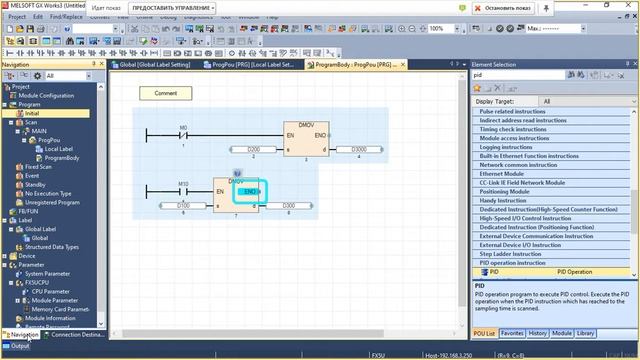The width and height of the screenshot is (640, 360).
Task: Click the Zoom Out magnifier icon
Action: tap(412, 29)
